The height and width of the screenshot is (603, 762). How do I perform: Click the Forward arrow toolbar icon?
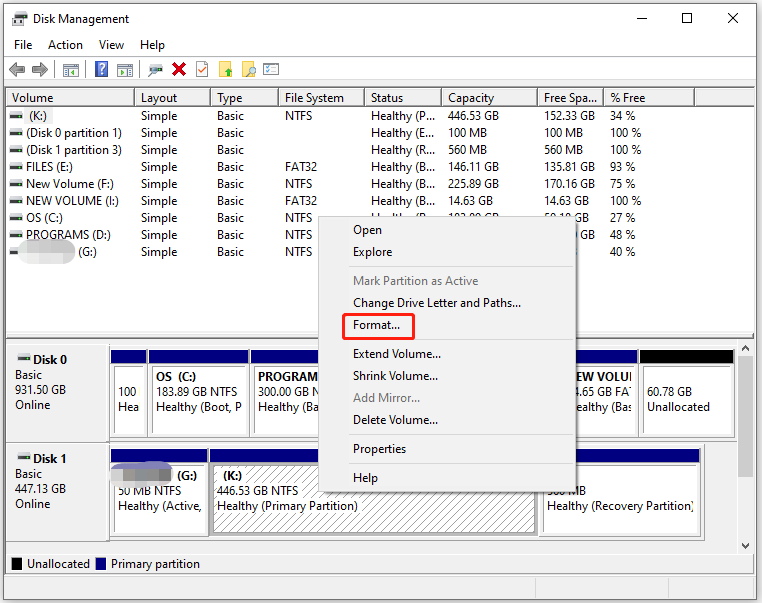coord(40,69)
